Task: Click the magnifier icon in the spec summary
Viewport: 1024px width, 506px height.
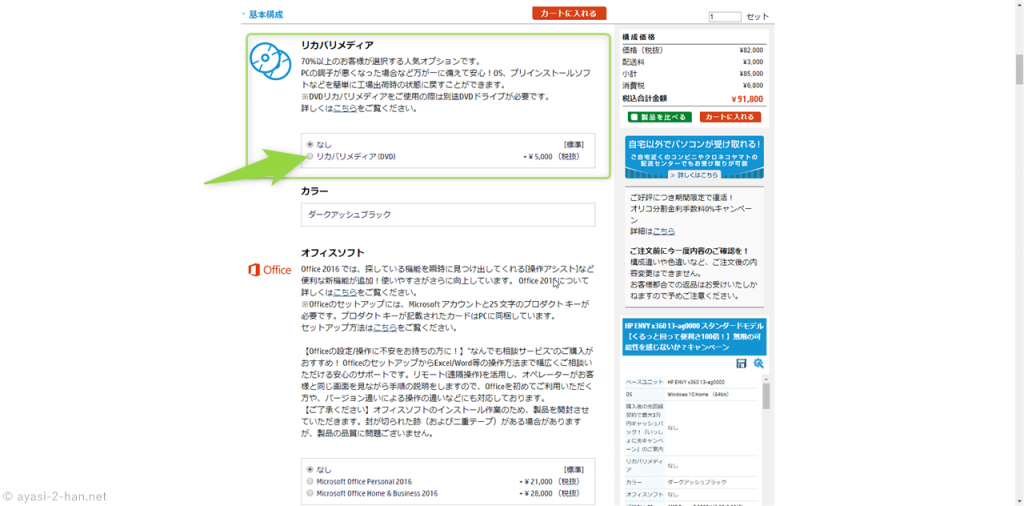Action: 759,364
